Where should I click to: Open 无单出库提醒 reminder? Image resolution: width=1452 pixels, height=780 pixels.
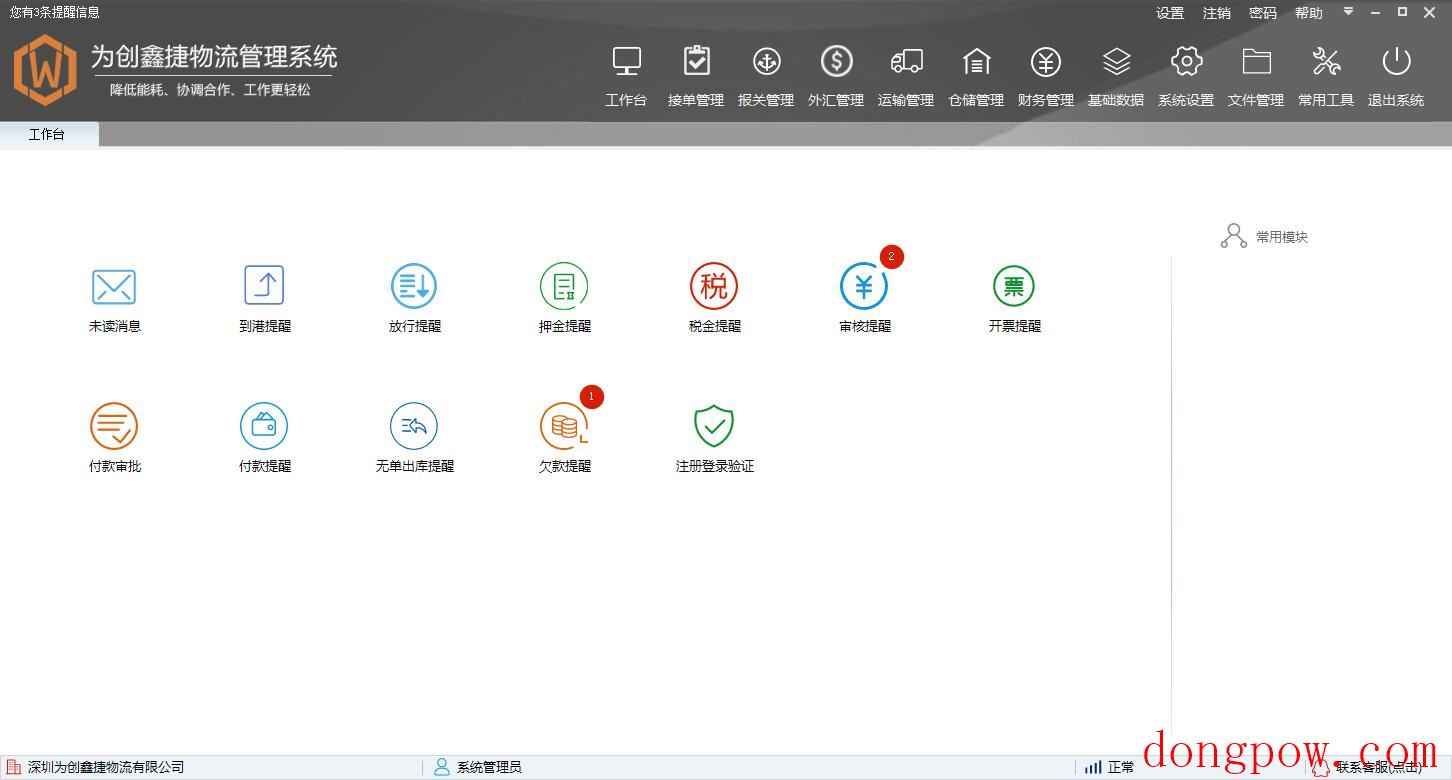pos(414,426)
